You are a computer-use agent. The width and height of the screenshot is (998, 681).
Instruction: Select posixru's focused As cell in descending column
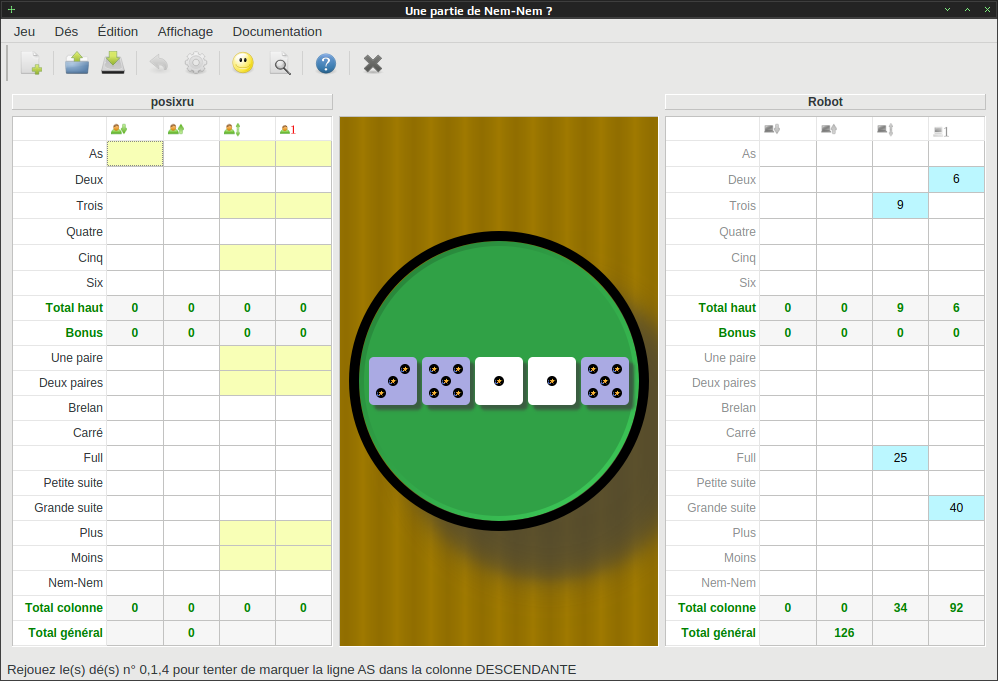coord(135,153)
